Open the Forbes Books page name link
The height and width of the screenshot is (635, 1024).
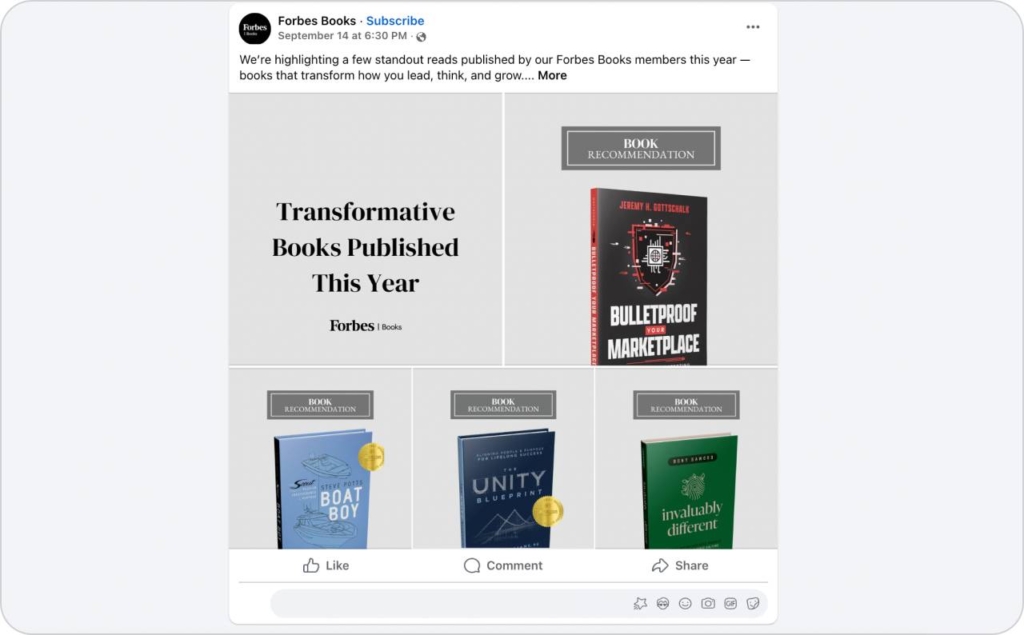click(x=317, y=21)
